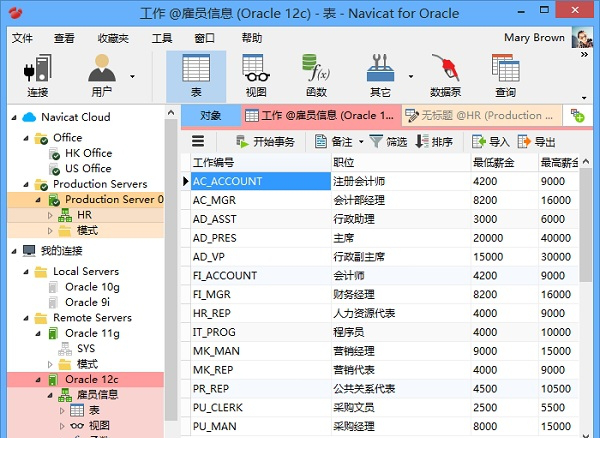600x455 pixels.
Task: Select the 表 (Table) toolbar icon
Action: point(196,76)
